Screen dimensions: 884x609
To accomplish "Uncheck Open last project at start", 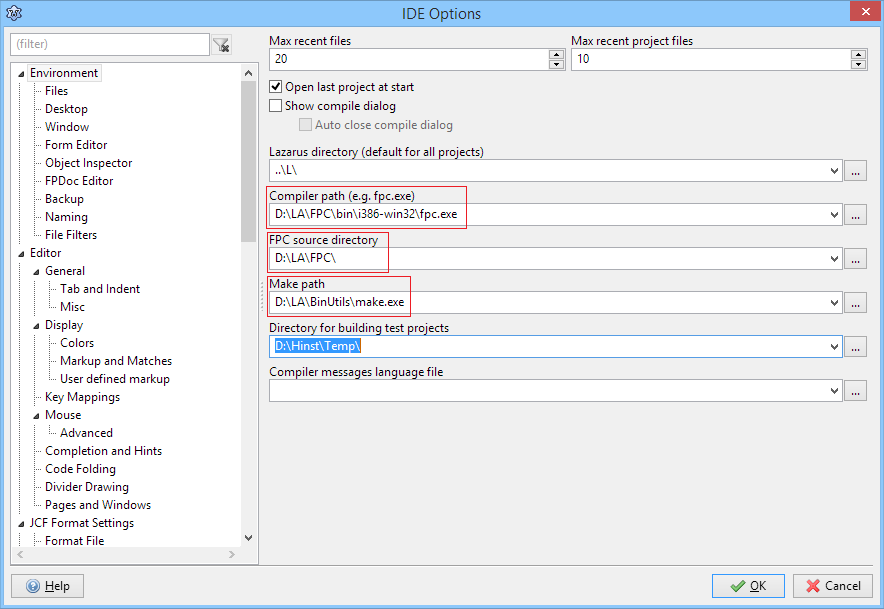I will (277, 87).
